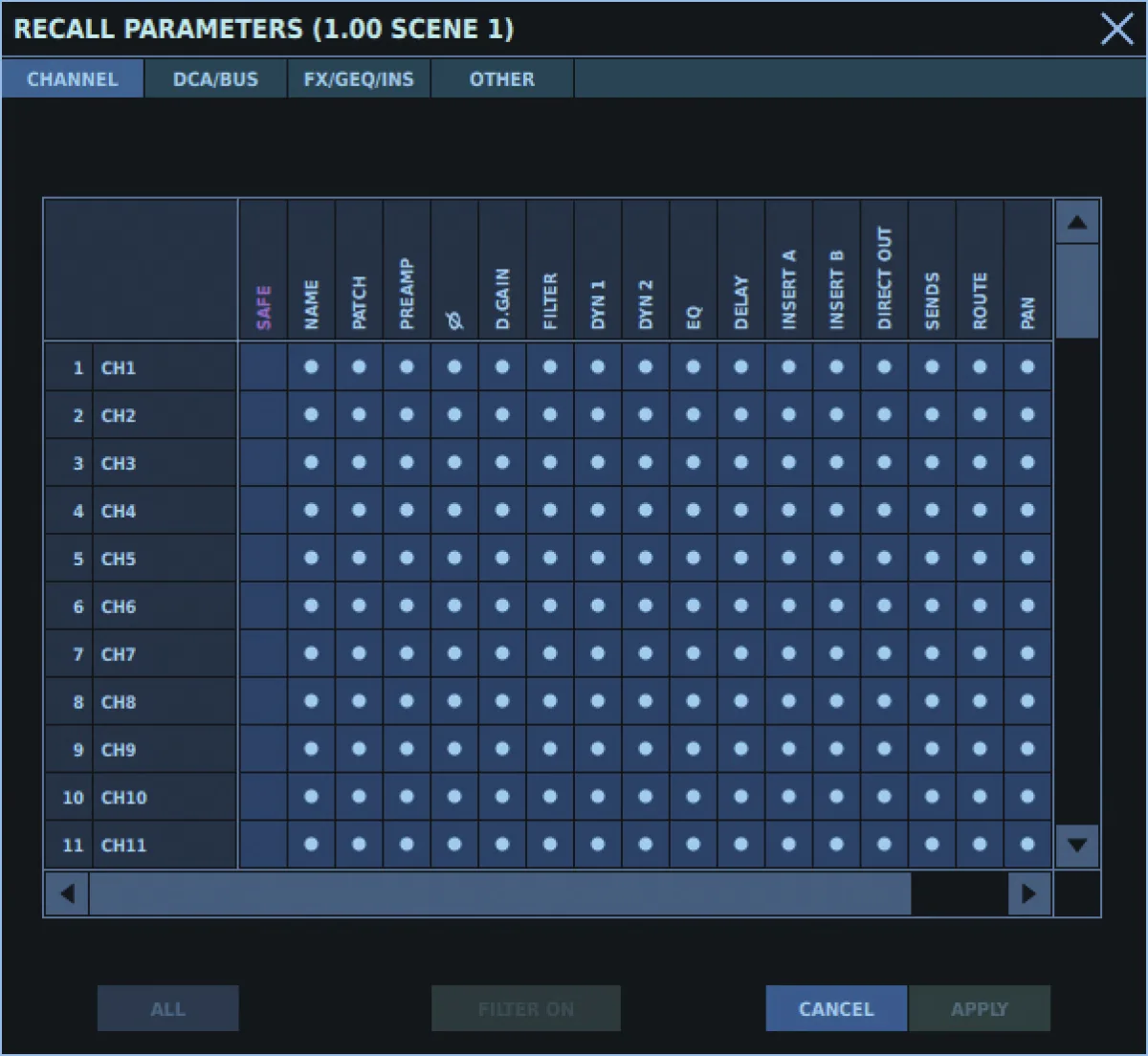Toggle phase recall for CH4
Viewport: 1148px width, 1056px height.
pos(454,511)
